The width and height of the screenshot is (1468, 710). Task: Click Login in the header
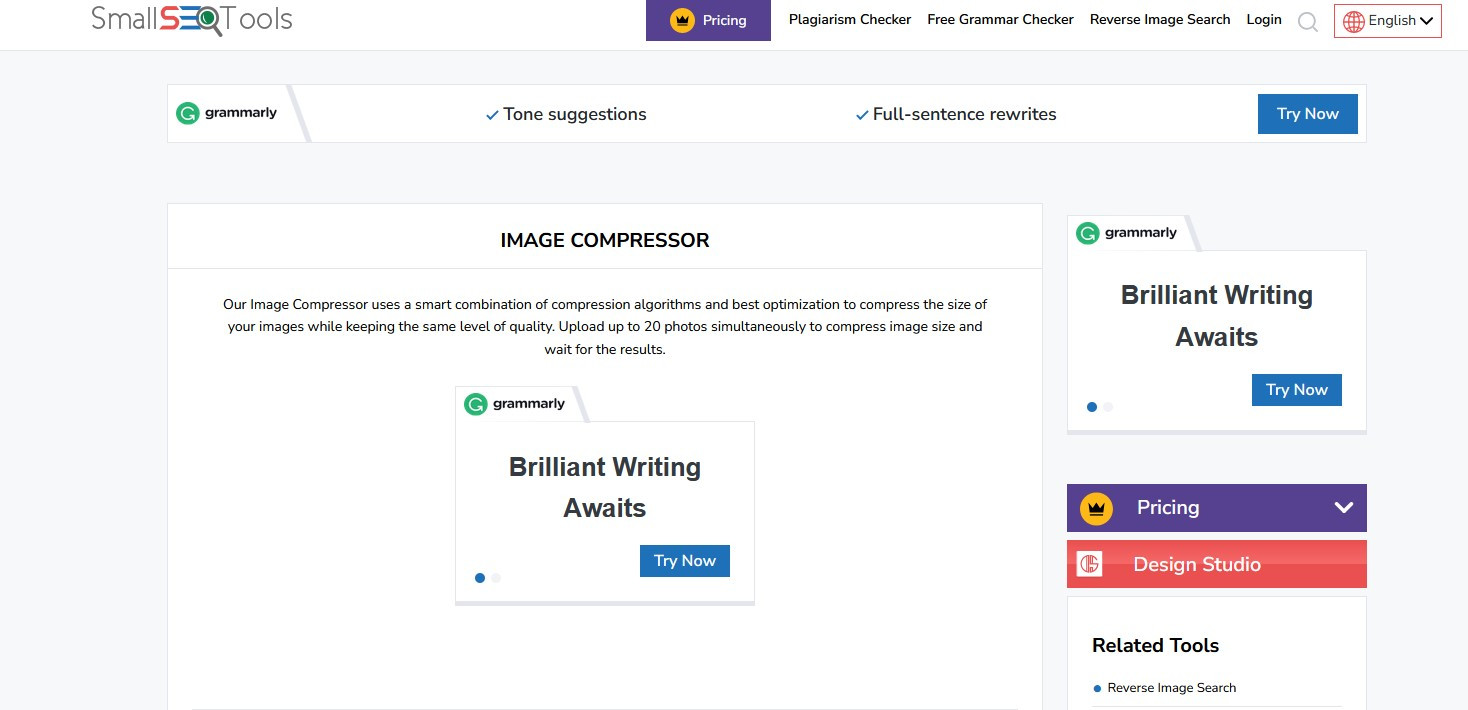pos(1264,19)
